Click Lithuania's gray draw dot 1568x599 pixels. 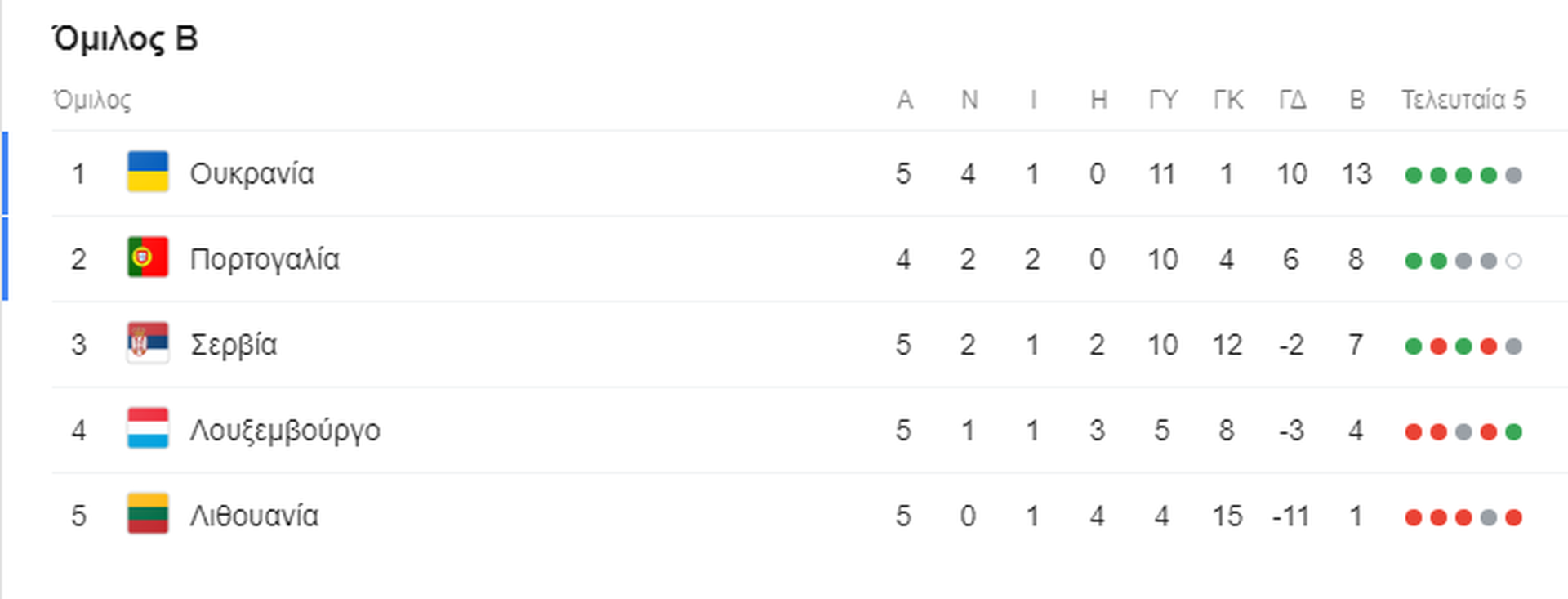pos(1489,517)
